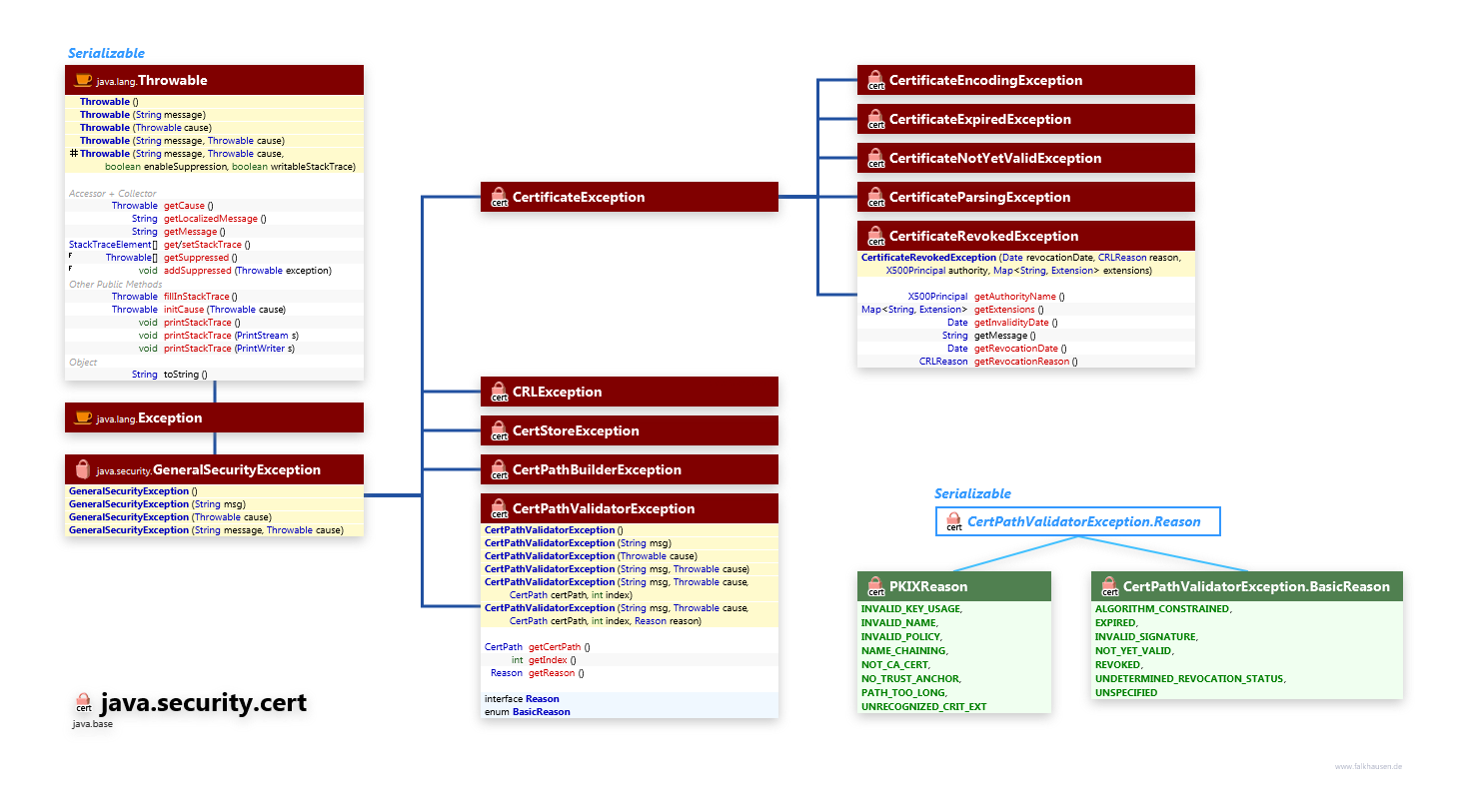This screenshot has width=1459, height=812.
Task: Open the java.lang.Exception class header
Action: 214,417
